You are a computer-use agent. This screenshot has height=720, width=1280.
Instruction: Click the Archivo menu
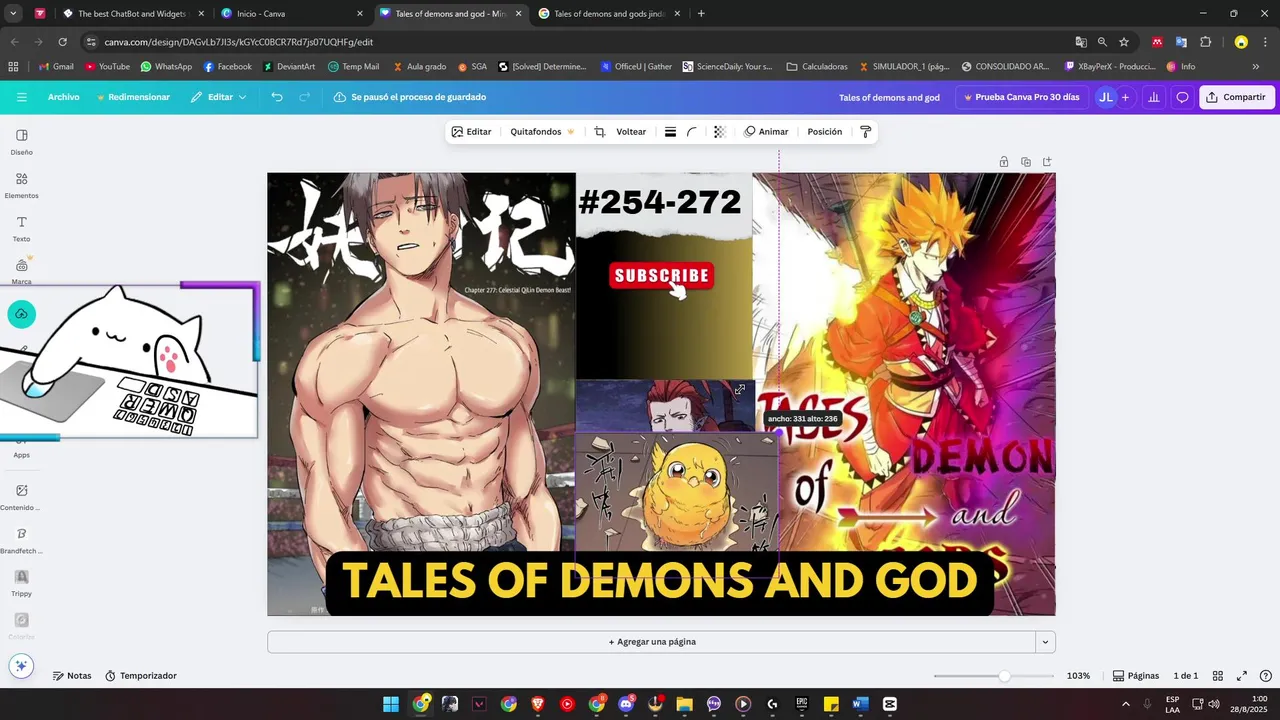63,97
